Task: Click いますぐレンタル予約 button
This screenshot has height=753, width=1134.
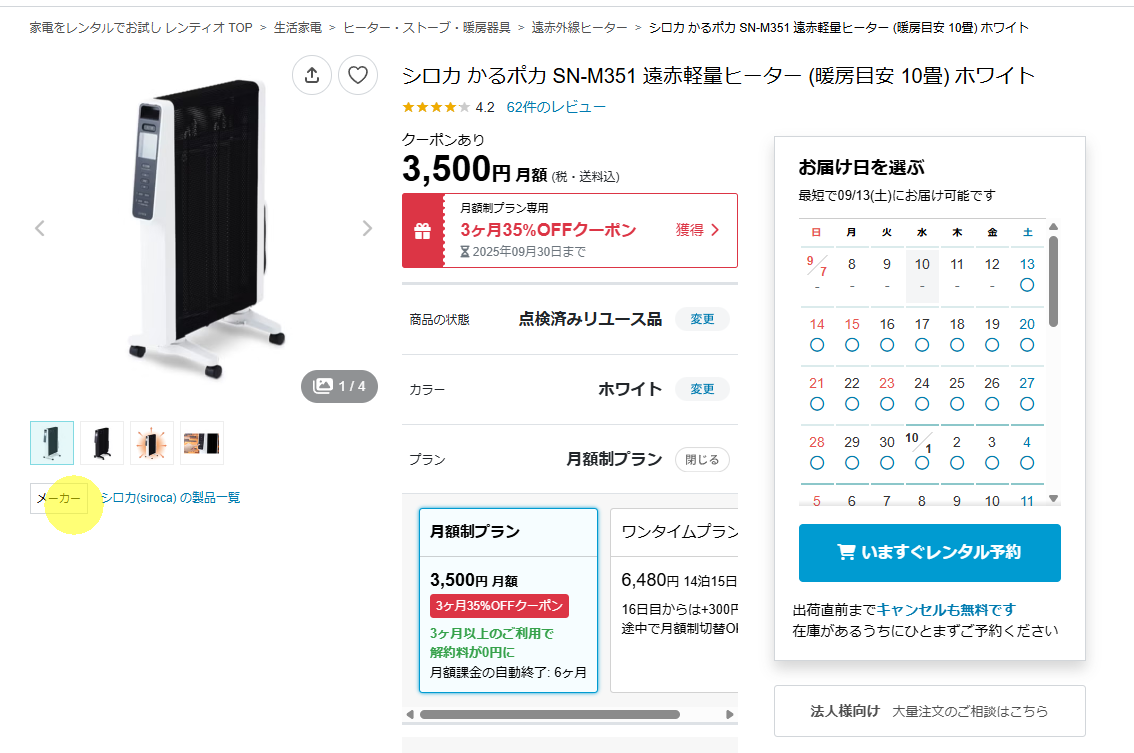Action: click(x=929, y=553)
